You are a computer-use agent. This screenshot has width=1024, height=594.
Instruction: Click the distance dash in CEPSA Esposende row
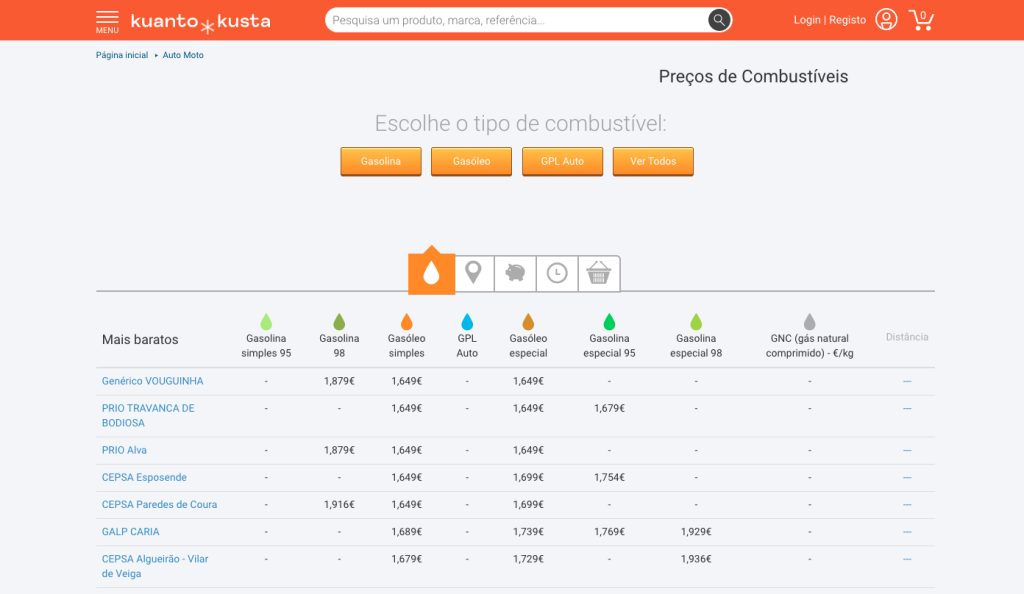pos(907,478)
